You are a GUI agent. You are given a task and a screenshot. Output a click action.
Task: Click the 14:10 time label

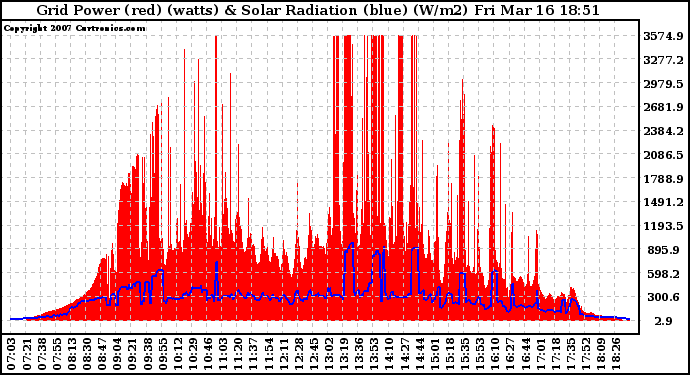(389, 354)
